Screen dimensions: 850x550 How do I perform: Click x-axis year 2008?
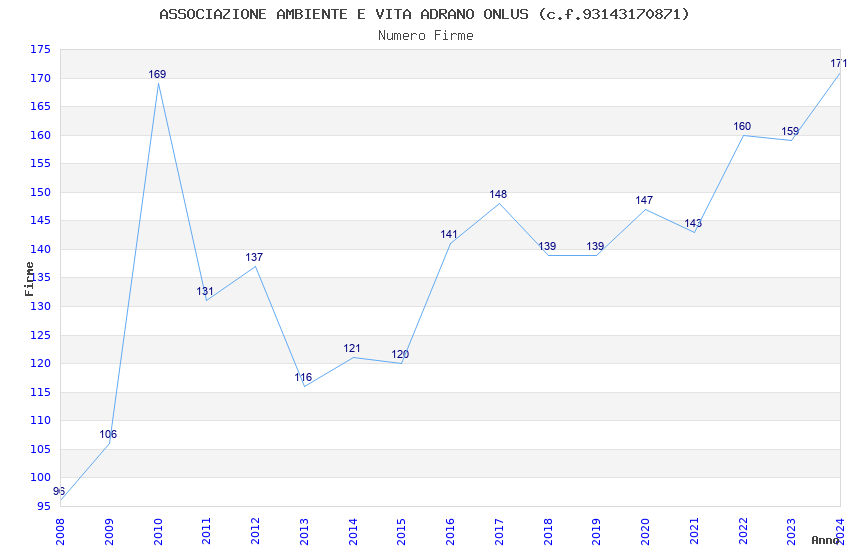coord(60,531)
